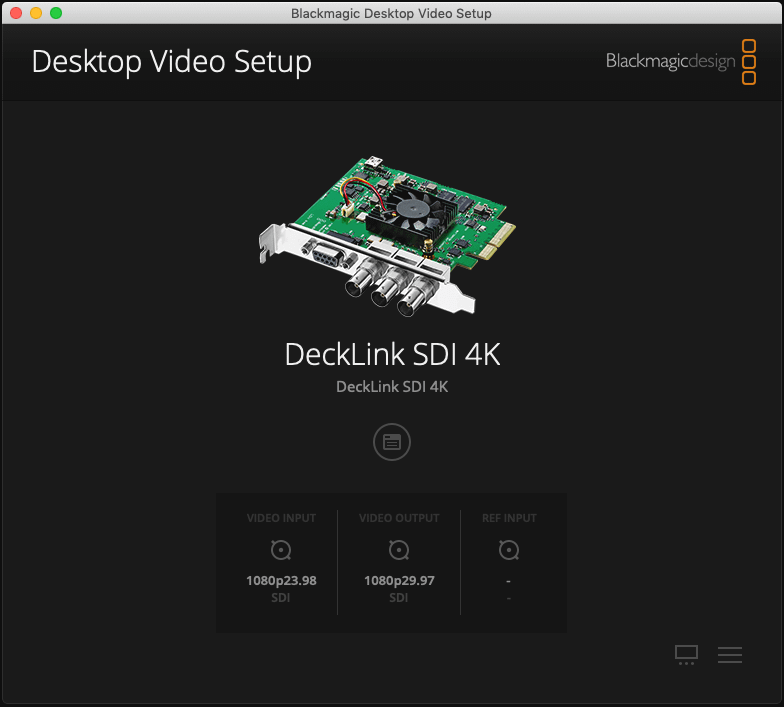This screenshot has height=707, width=784.
Task: Click the Video Input connector icon
Action: (x=281, y=550)
